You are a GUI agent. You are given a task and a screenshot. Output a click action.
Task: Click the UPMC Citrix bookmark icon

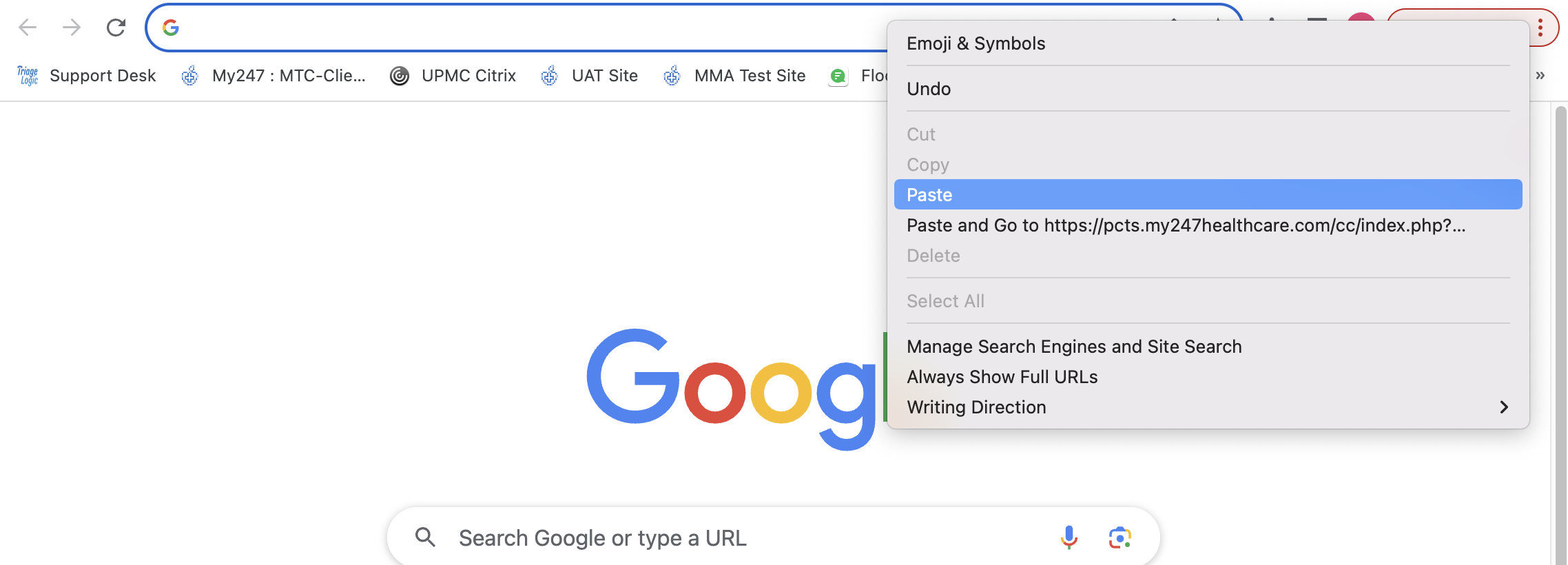pos(400,76)
